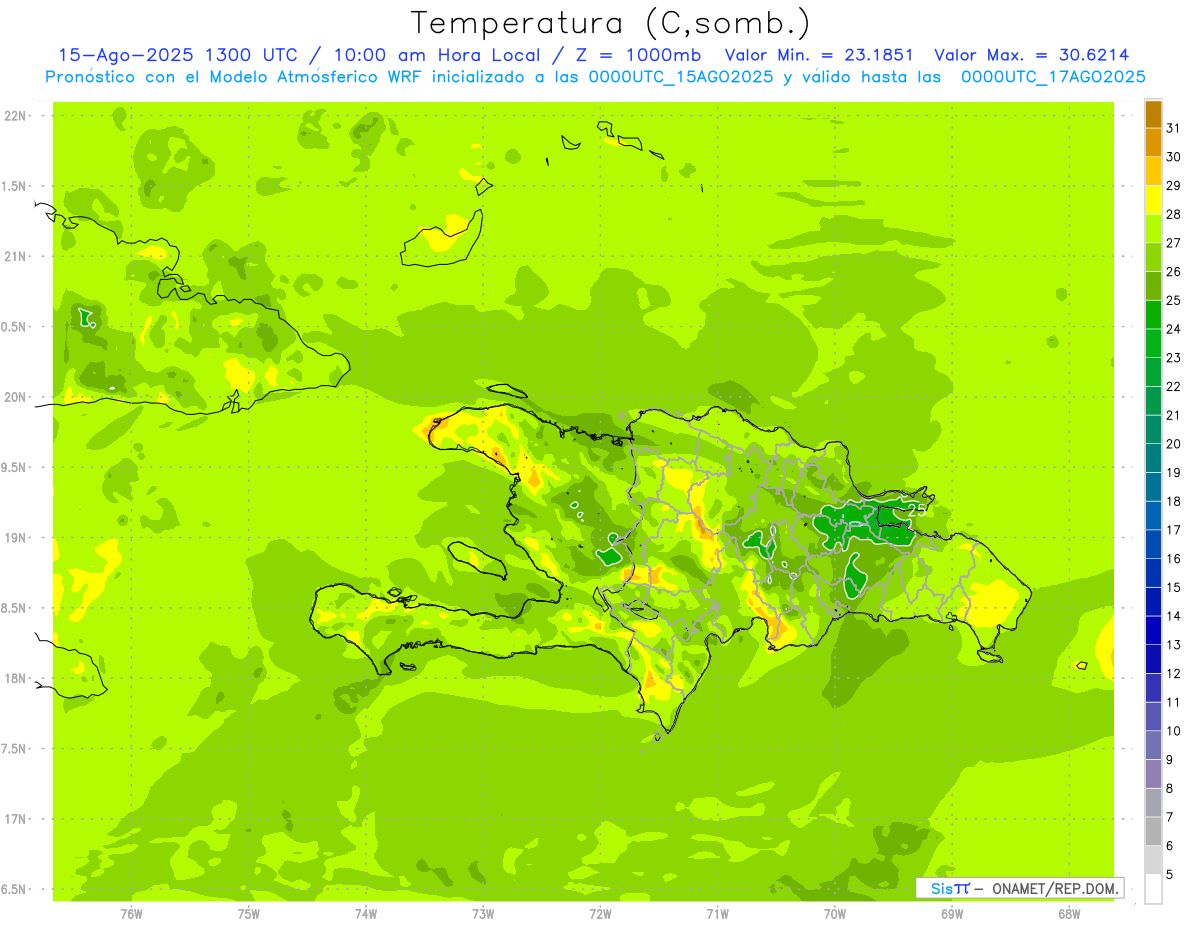1200x927 pixels.
Task: Click the legend value '17'
Action: coord(1174,530)
